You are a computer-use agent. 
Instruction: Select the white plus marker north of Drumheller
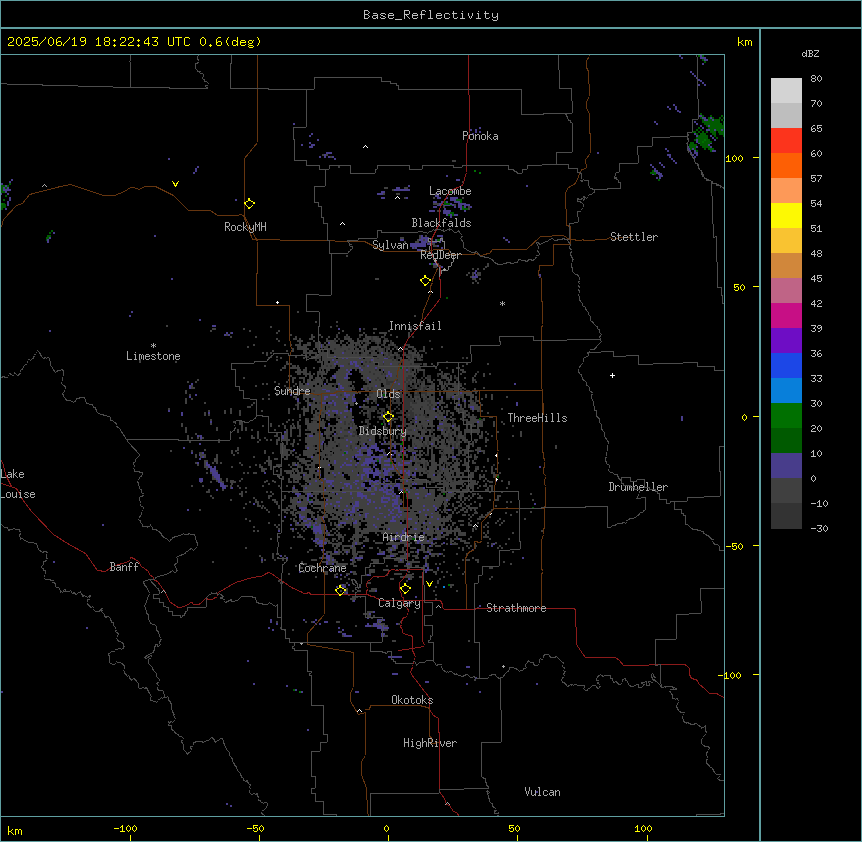612,375
